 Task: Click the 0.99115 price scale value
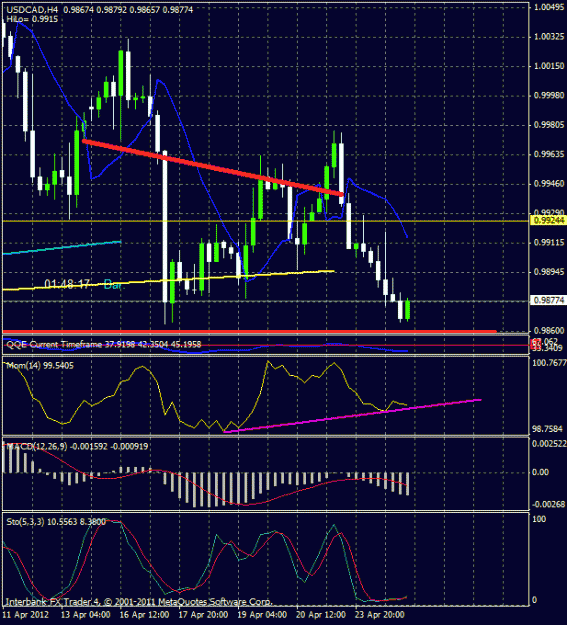point(549,242)
